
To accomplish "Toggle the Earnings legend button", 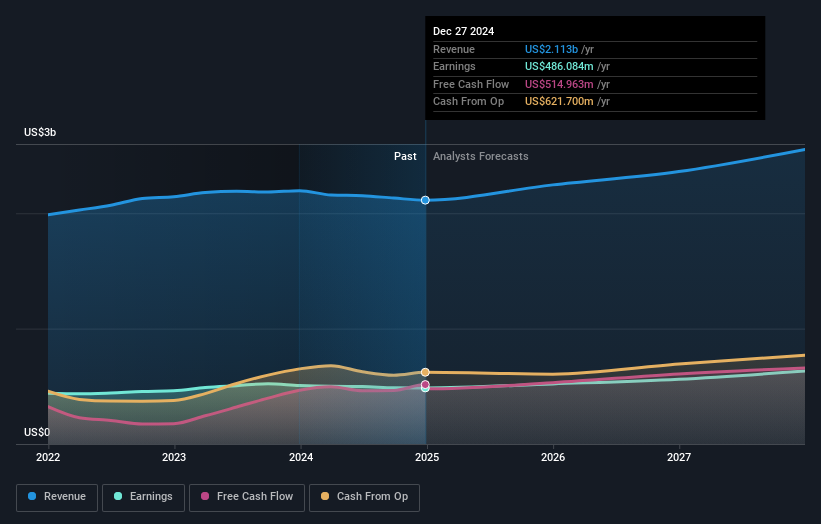I will tap(143, 497).
